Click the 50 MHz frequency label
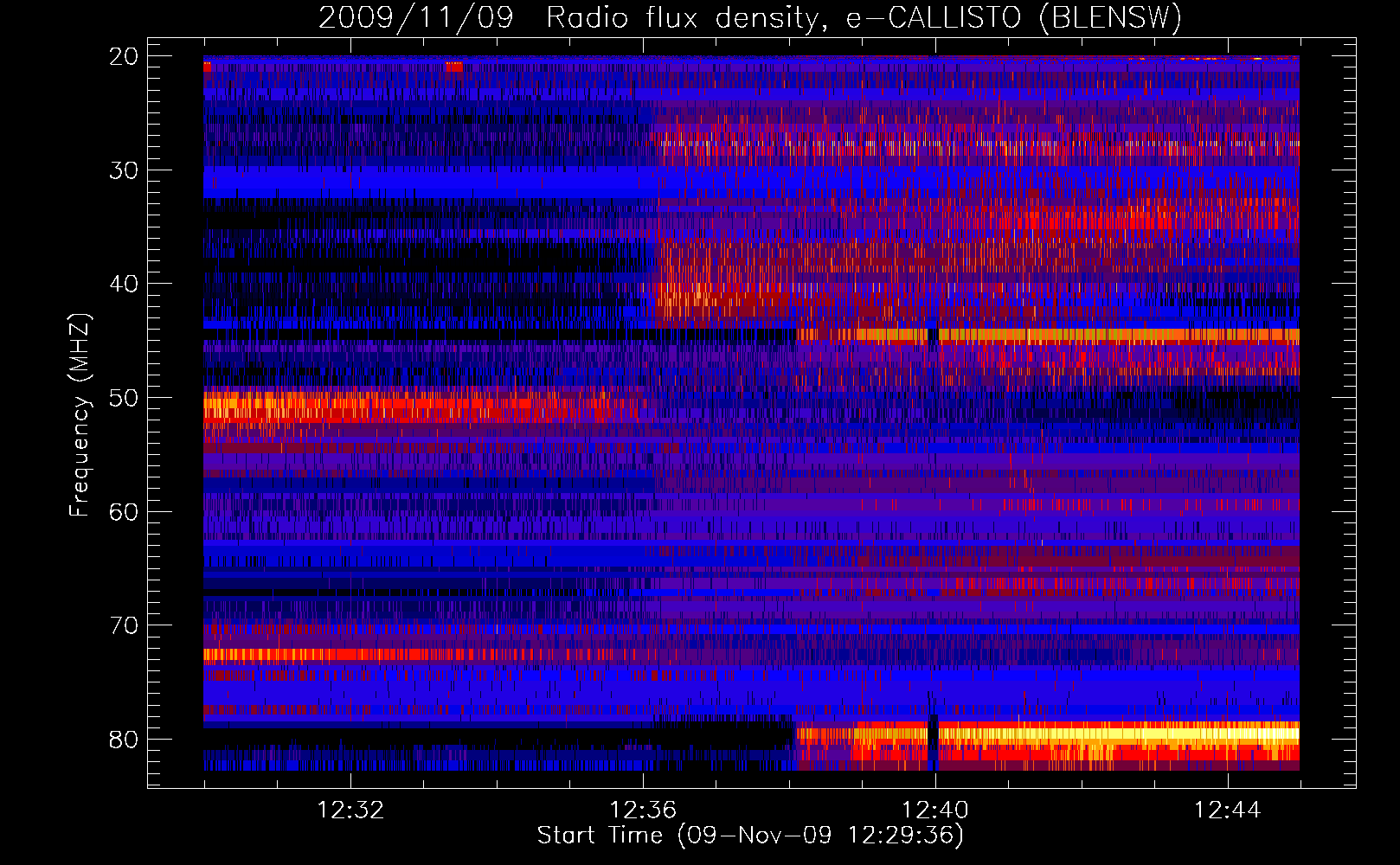 click(x=124, y=398)
